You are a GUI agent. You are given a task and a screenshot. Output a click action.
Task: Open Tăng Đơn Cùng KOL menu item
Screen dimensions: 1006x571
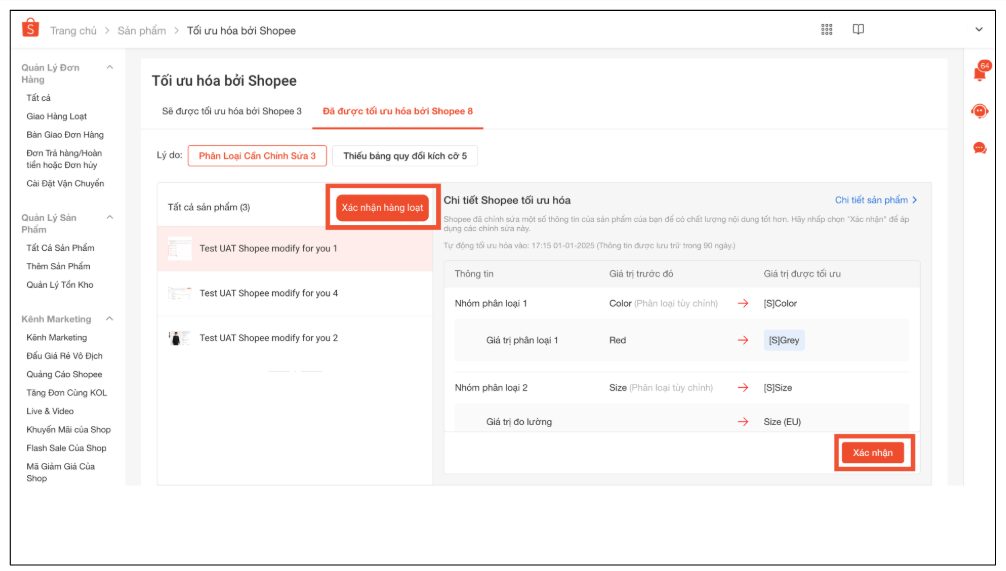[x=67, y=393]
